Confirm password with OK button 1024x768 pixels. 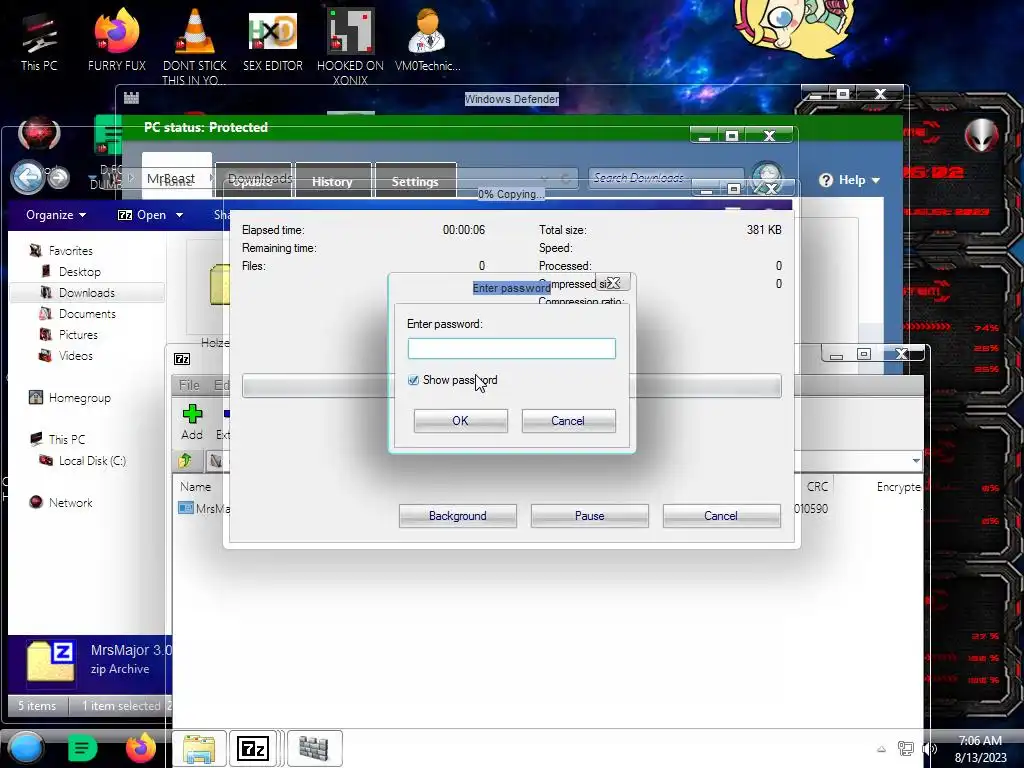(460, 421)
